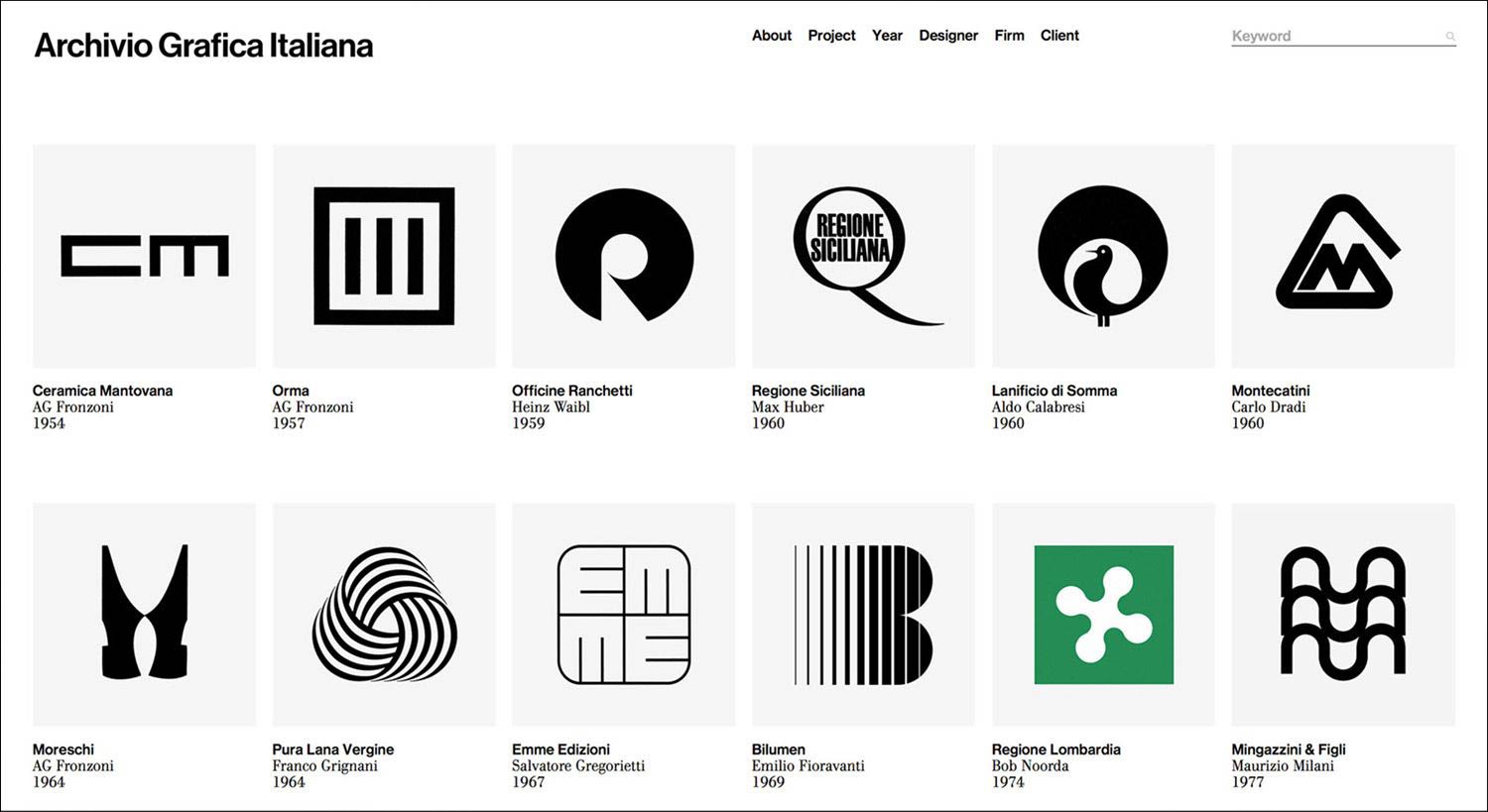Click the Regione Lombardia title link
The width and height of the screenshot is (1488, 812).
pyautogui.click(x=1056, y=750)
